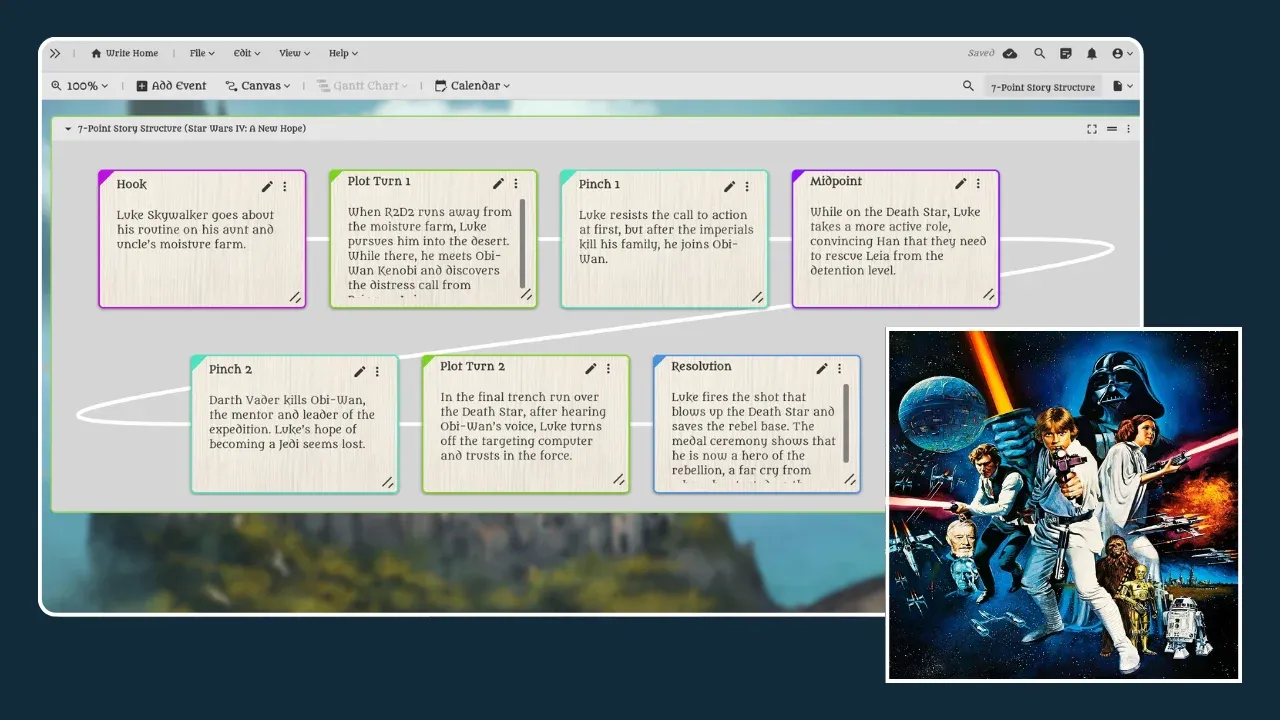Open the Calendar dropdown
The image size is (1280, 720).
tap(472, 86)
